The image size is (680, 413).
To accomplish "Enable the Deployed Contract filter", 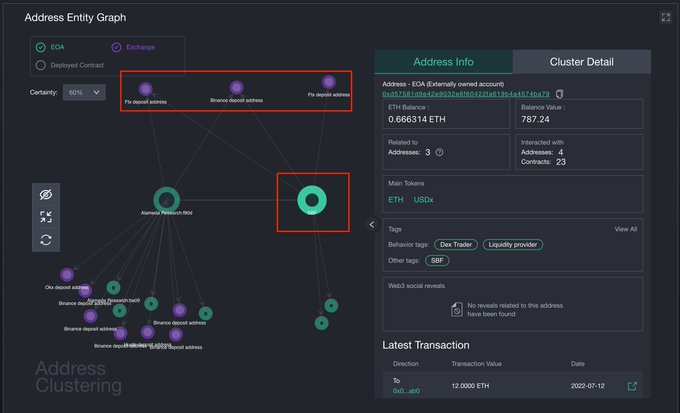I will pos(41,65).
